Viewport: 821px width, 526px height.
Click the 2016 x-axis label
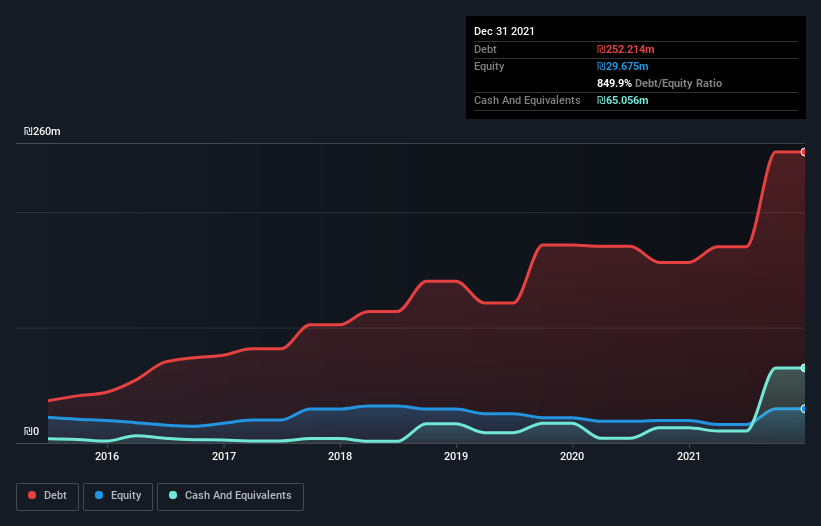coord(107,456)
